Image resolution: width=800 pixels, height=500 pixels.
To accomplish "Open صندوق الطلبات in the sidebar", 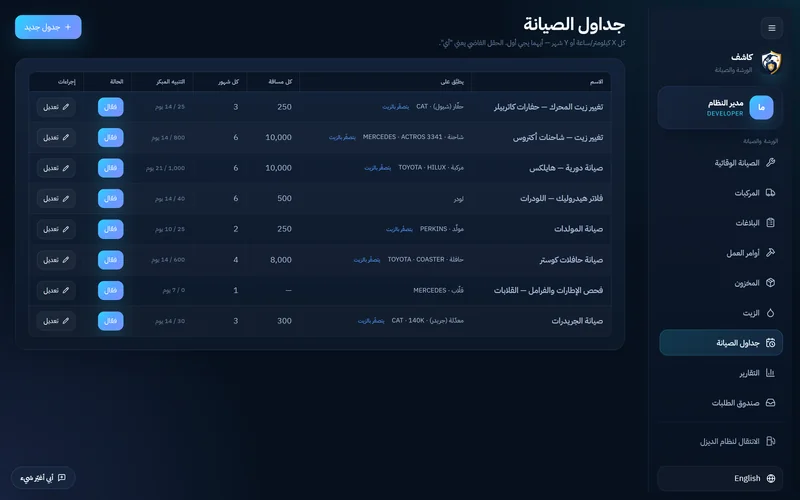I will (x=721, y=403).
